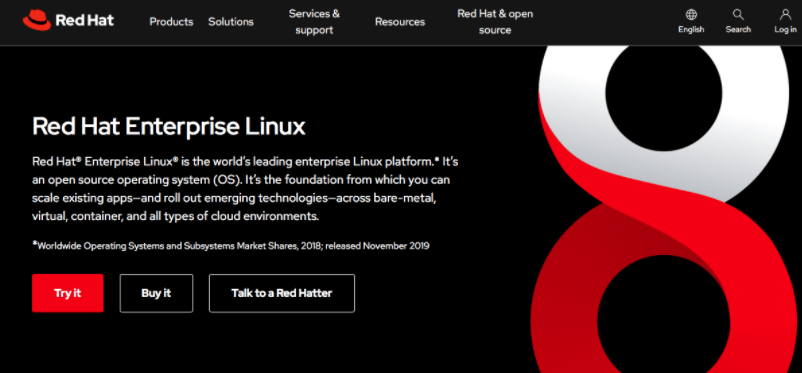The height and width of the screenshot is (373, 802).
Task: Click Talk to a Red Hatter button
Action: 282,293
